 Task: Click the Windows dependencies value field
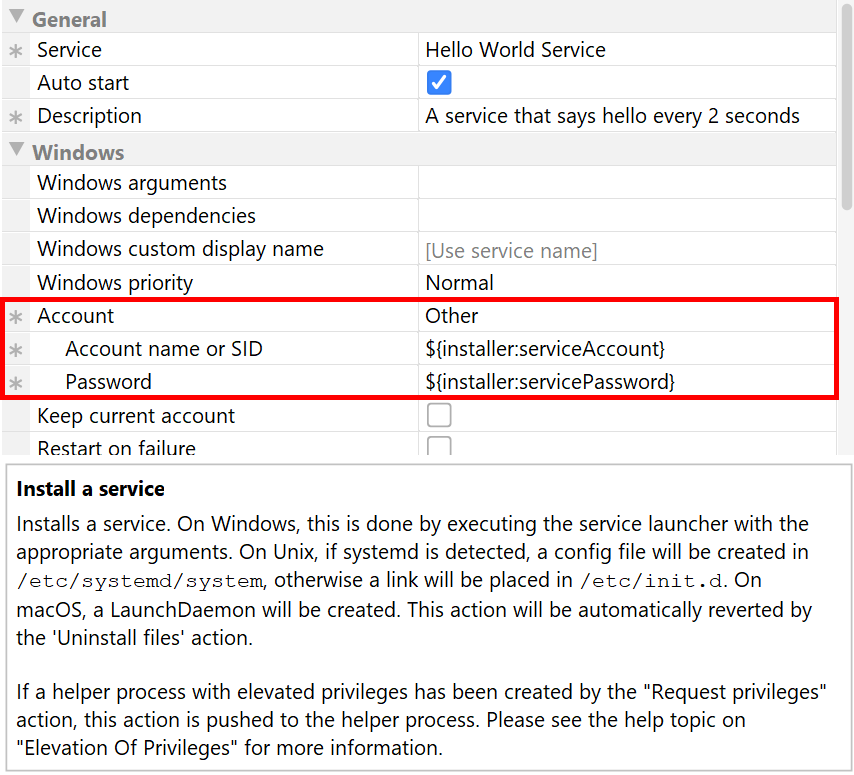coord(626,216)
